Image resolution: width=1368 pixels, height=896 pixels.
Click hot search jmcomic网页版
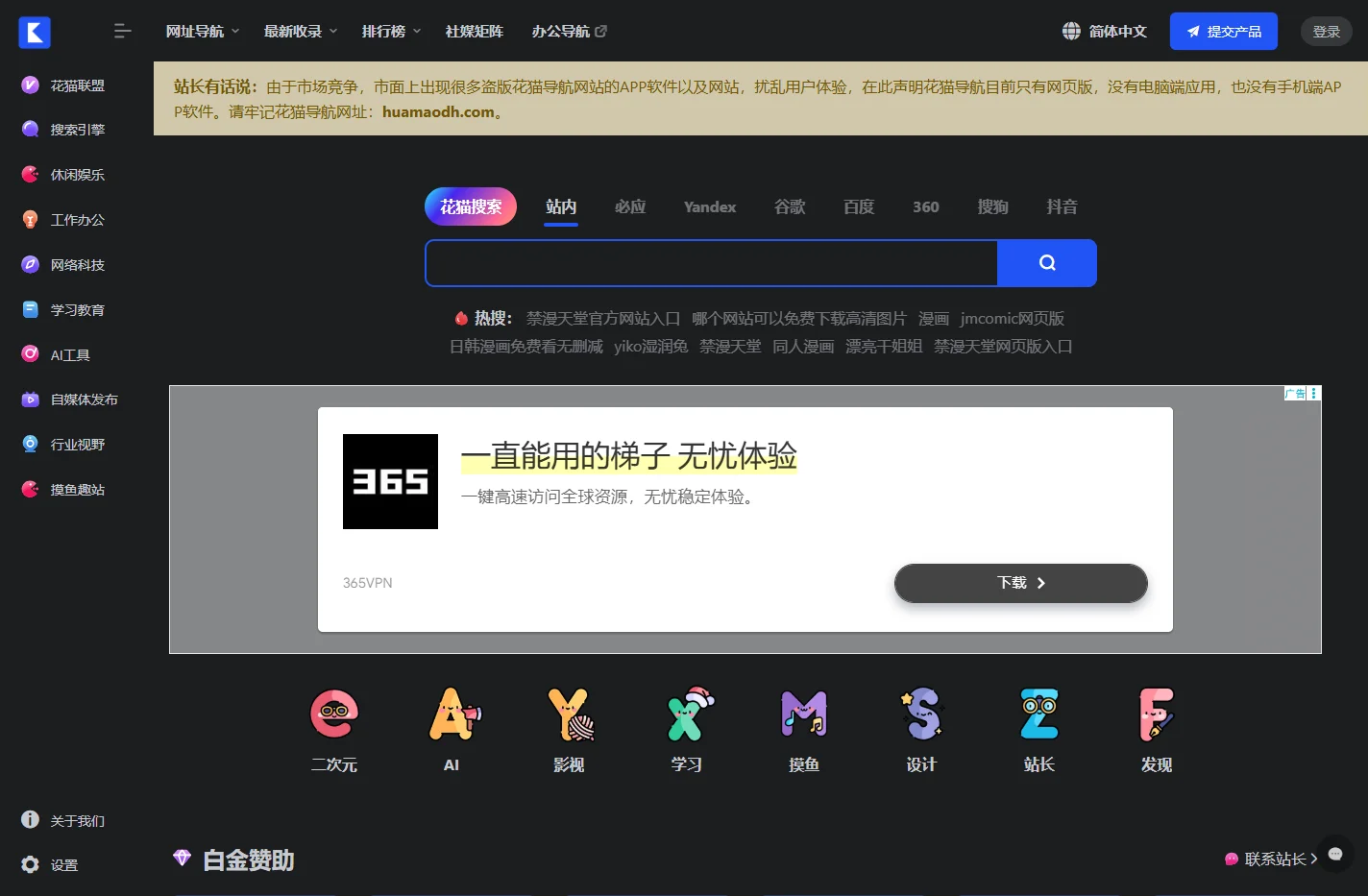click(1013, 318)
